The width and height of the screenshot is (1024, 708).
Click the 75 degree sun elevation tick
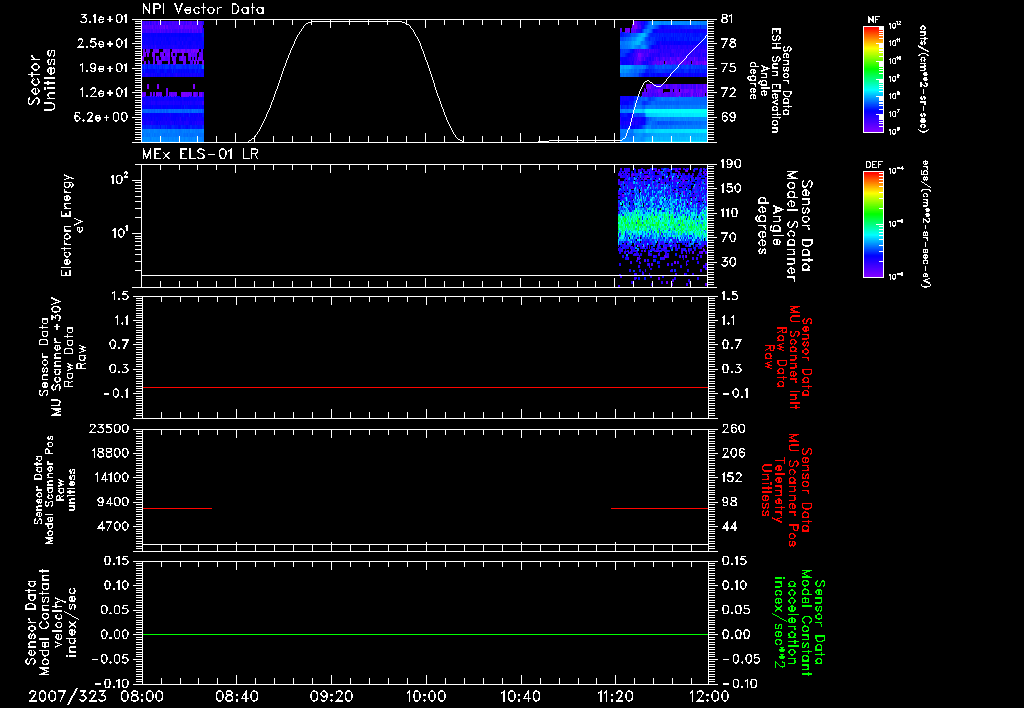(728, 68)
